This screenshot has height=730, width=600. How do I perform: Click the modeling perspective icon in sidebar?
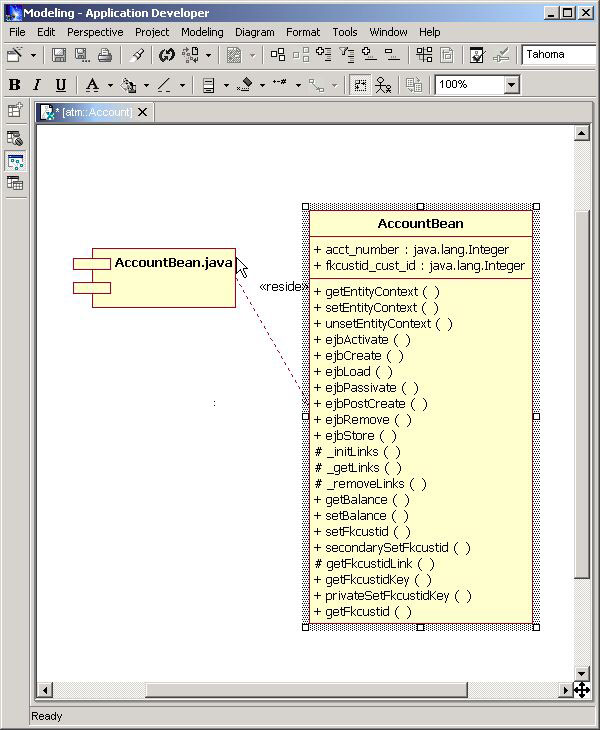coord(15,162)
